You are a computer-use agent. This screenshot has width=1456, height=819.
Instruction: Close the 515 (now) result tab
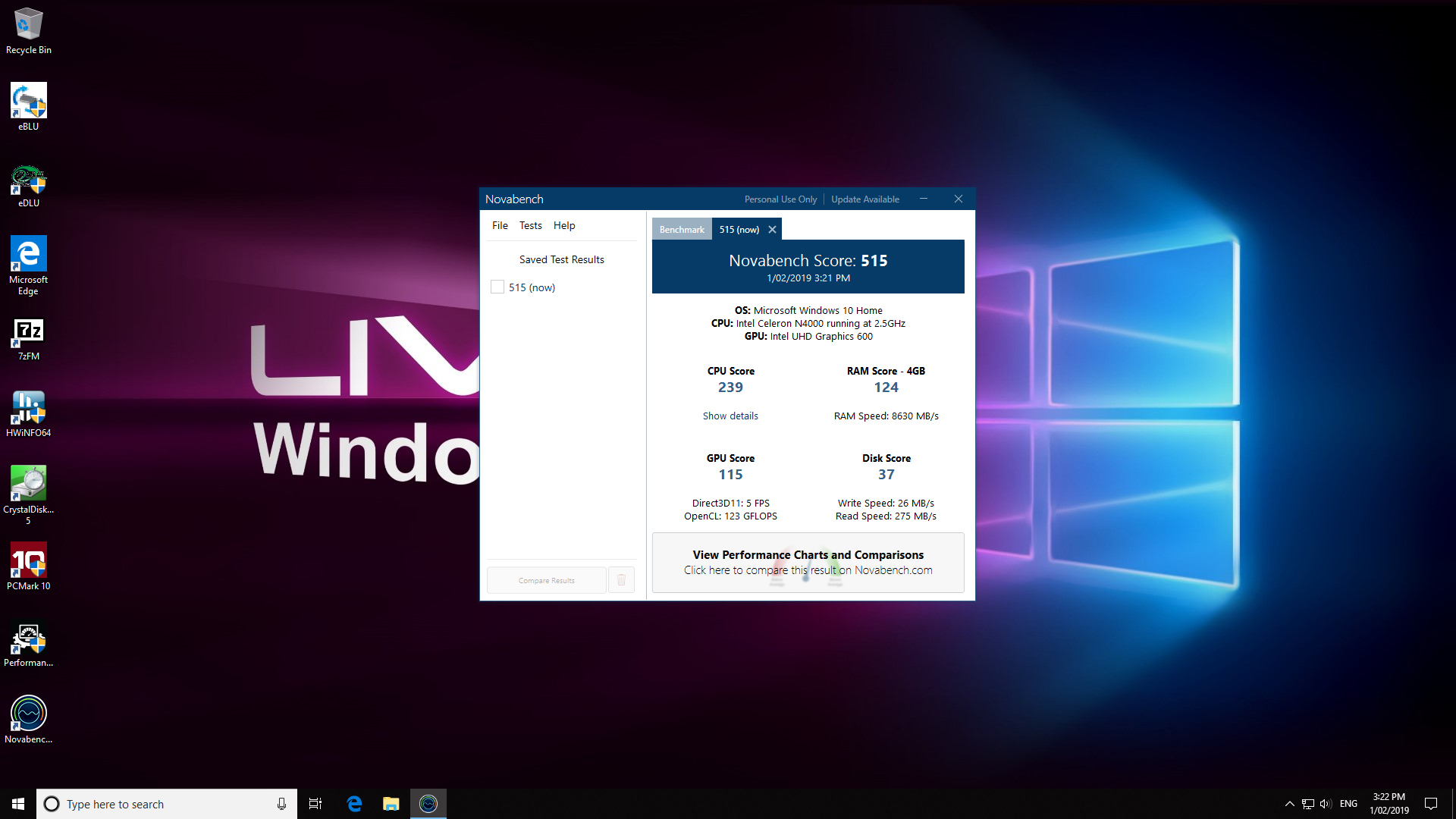point(772,230)
